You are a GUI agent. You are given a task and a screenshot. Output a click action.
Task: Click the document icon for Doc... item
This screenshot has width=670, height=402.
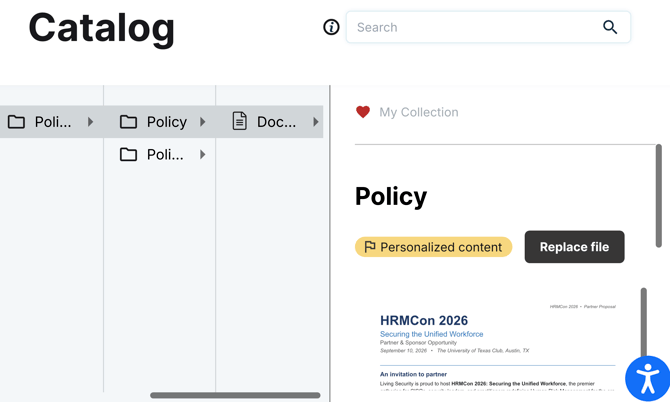(240, 121)
